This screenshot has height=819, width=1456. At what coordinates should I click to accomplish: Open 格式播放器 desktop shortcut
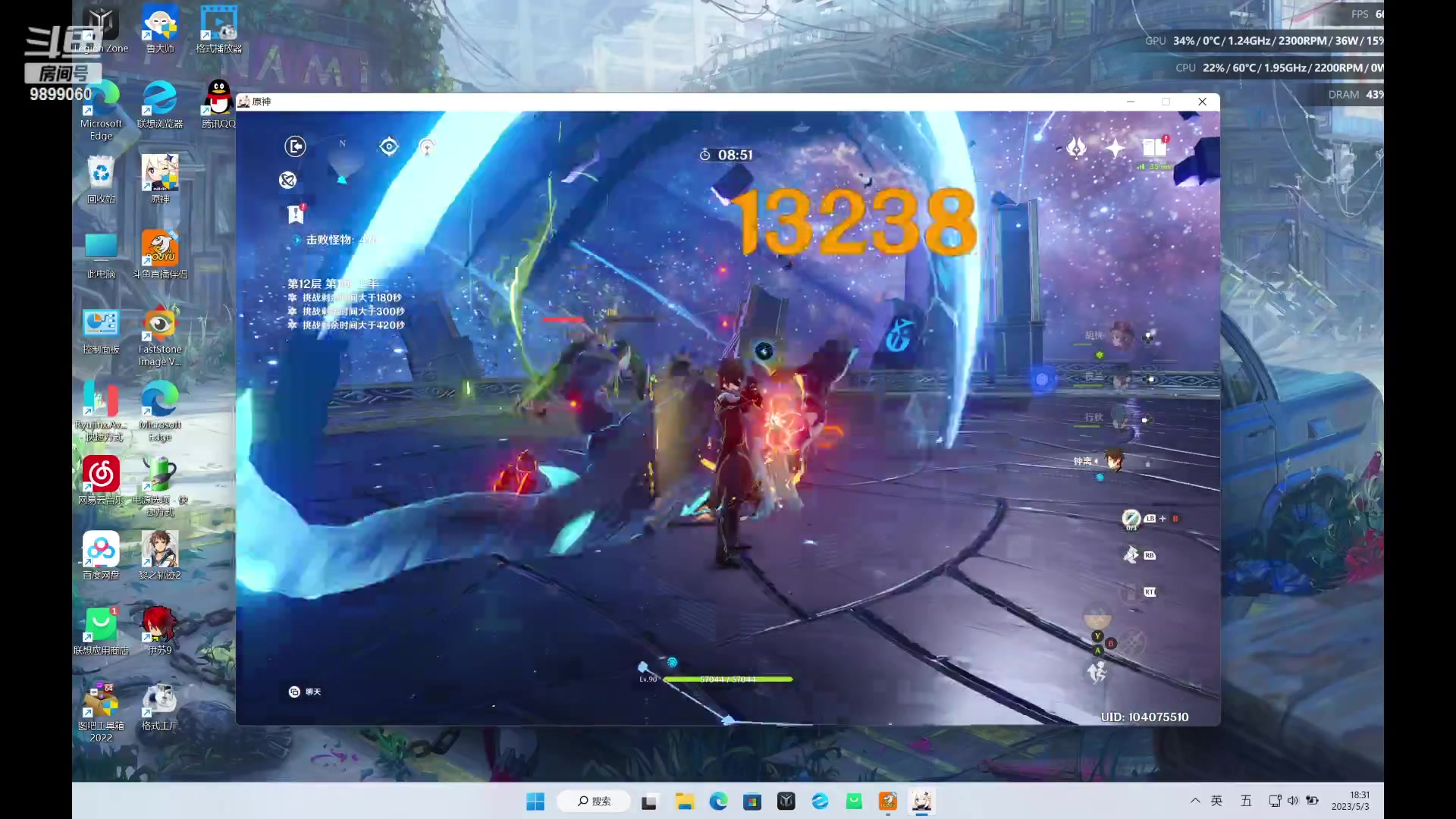click(219, 30)
